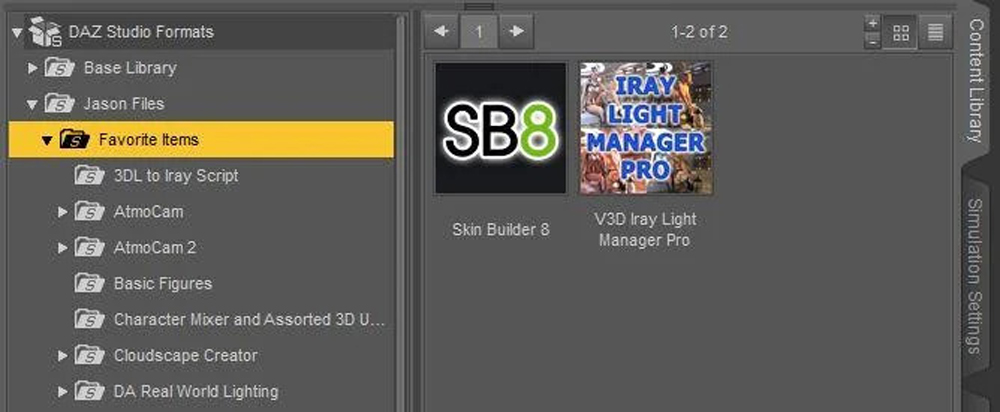This screenshot has width=1000, height=412.
Task: Select DA Real World Lighting label
Action: coord(196,391)
